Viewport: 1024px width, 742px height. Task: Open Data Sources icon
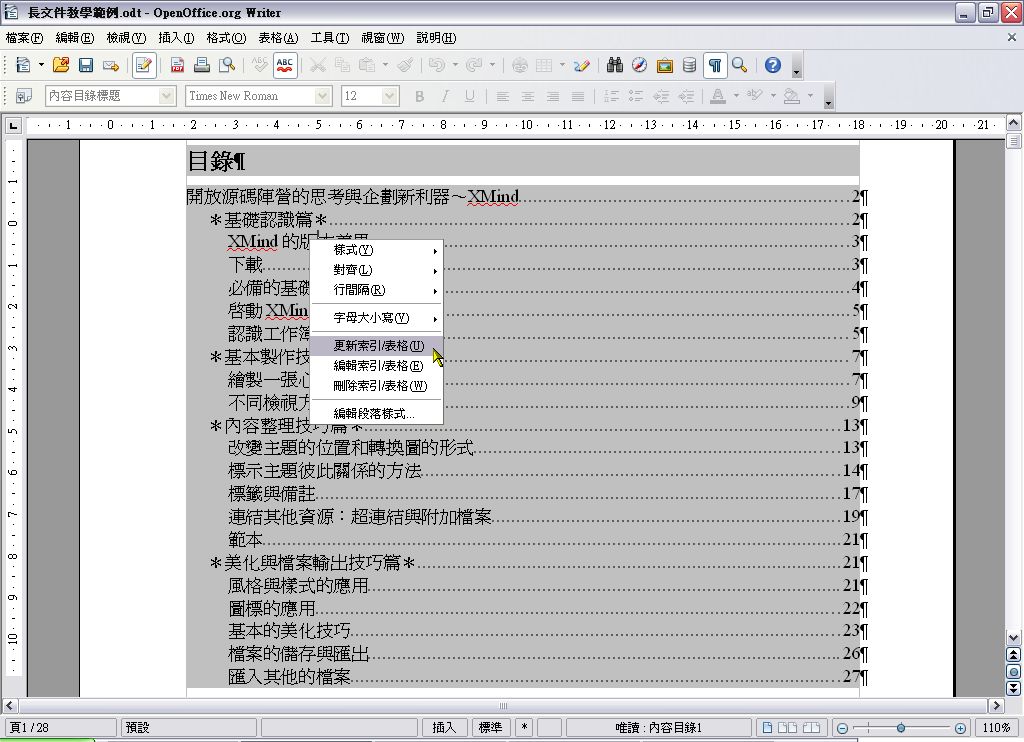tap(689, 65)
